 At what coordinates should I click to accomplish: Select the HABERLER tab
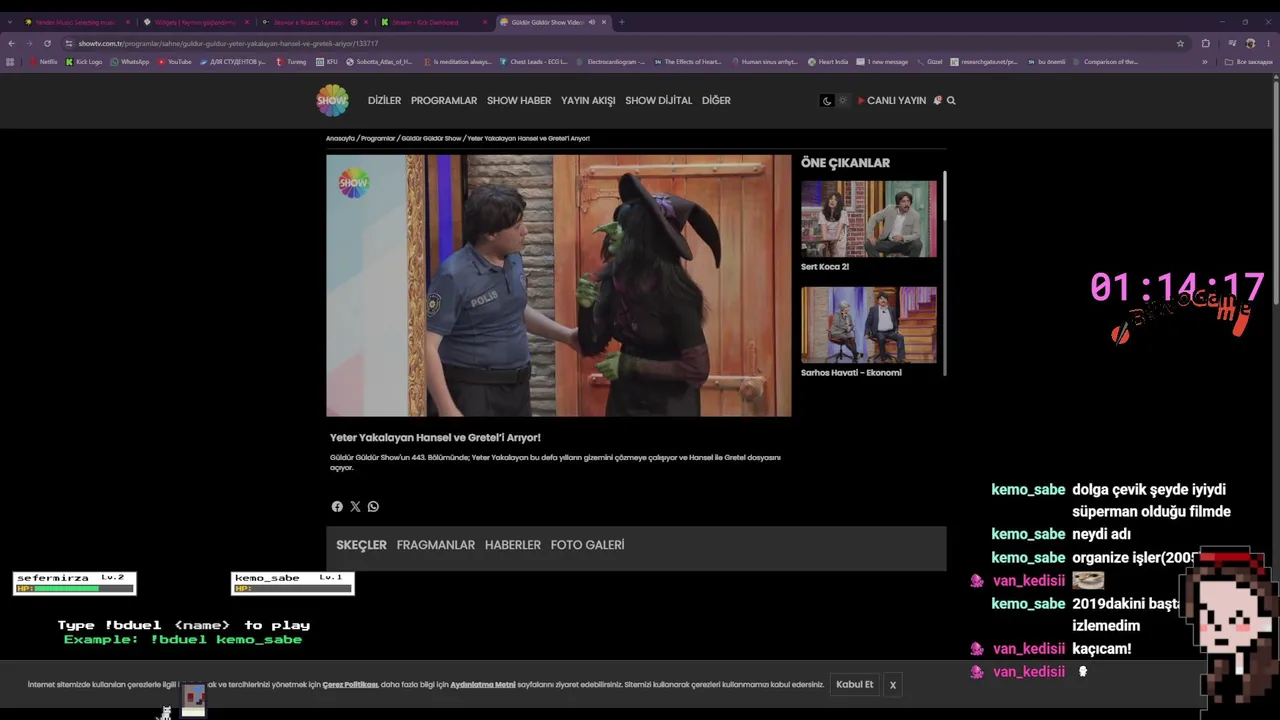pyautogui.click(x=513, y=545)
